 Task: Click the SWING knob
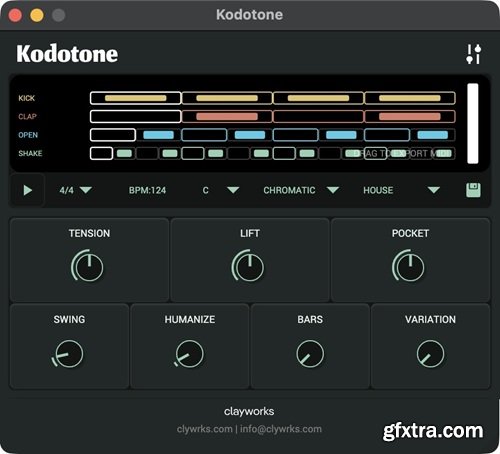68,354
